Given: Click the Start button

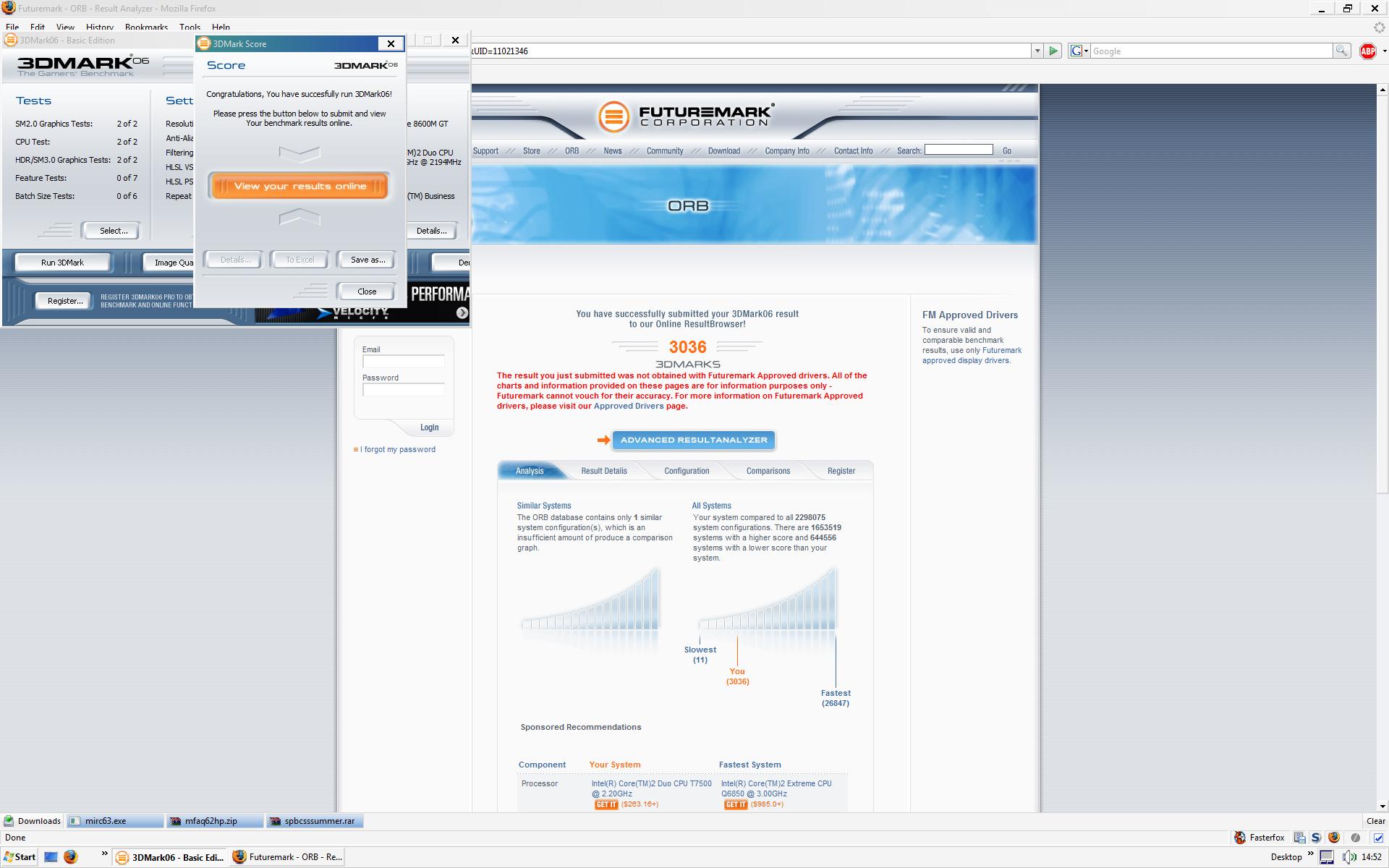Looking at the screenshot, I should coord(19,857).
